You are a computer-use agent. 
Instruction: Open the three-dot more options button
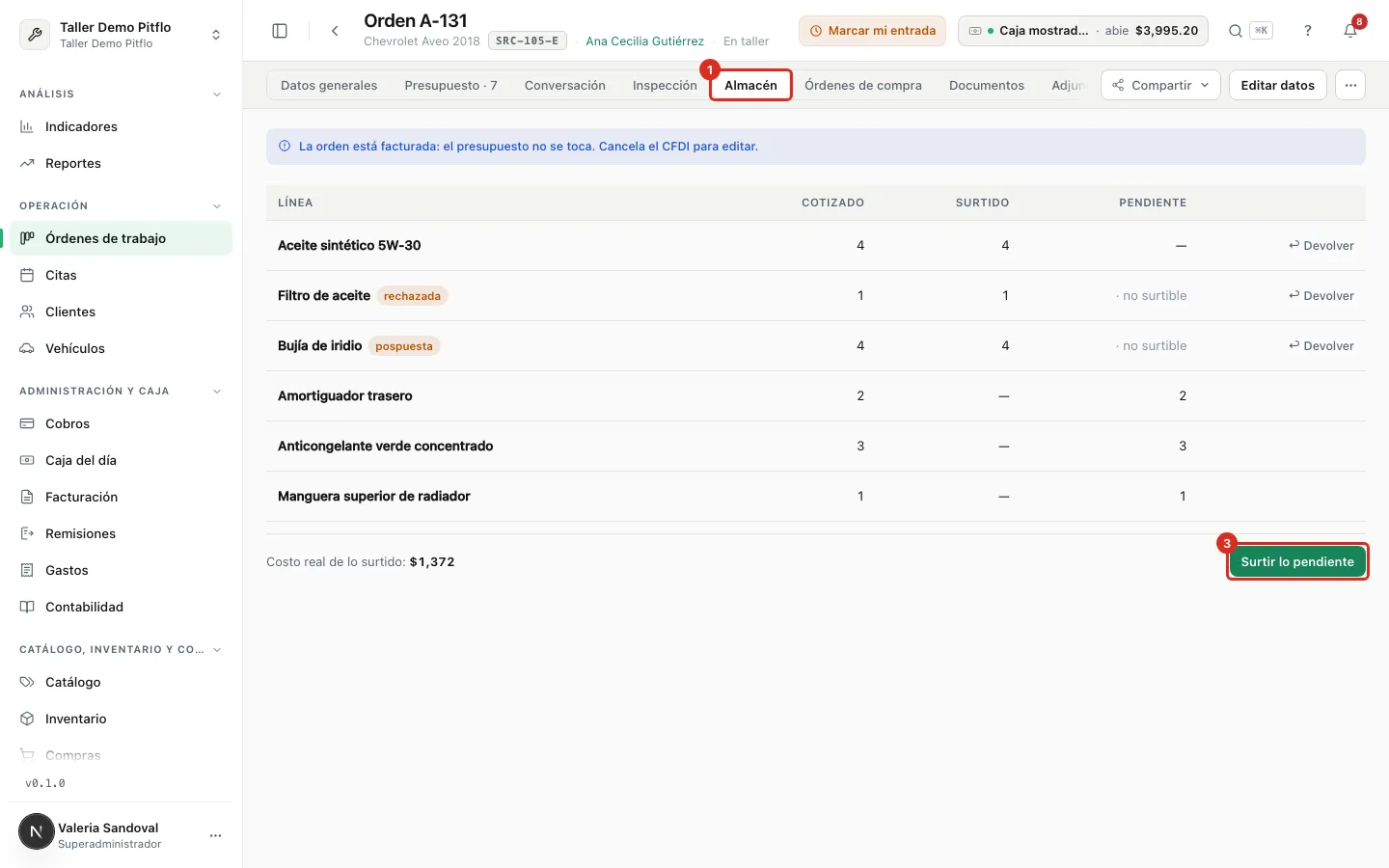click(1350, 85)
